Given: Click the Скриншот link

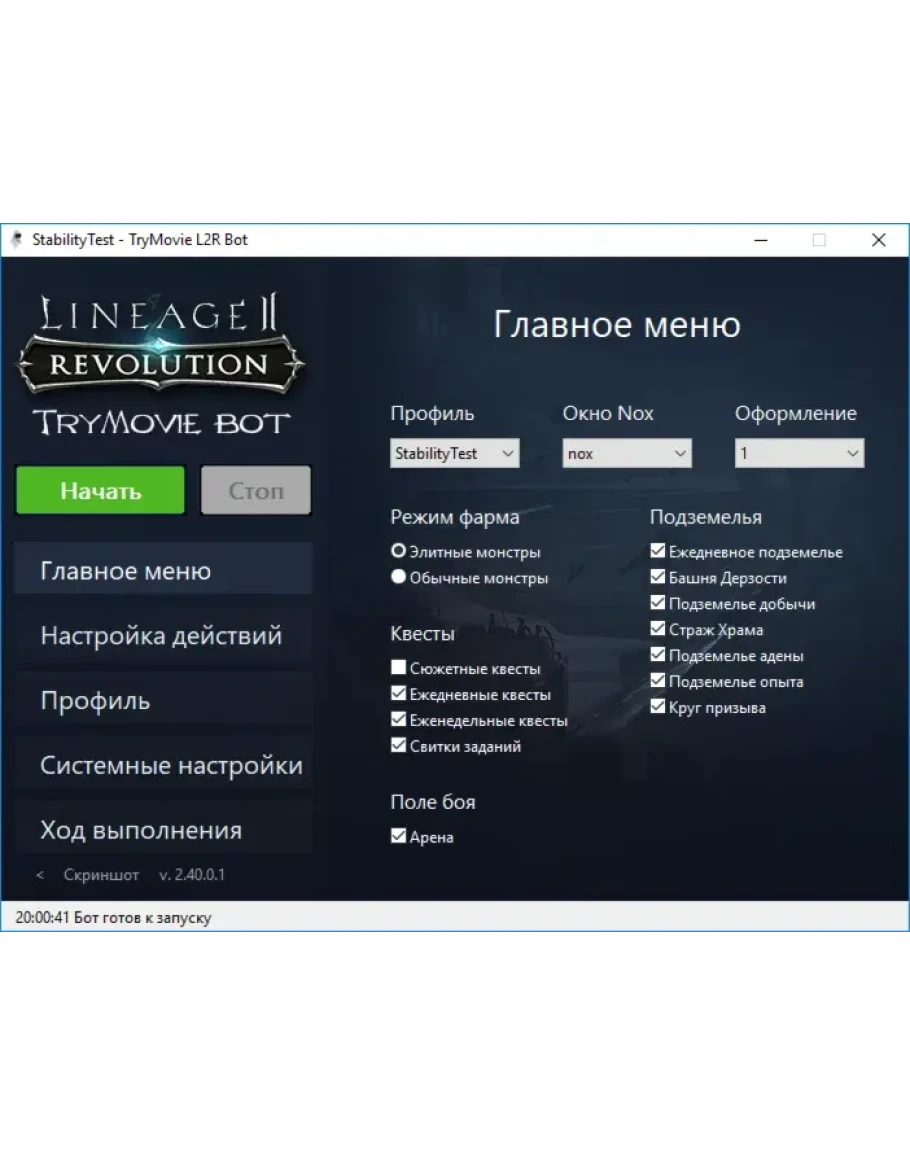Looking at the screenshot, I should point(101,875).
